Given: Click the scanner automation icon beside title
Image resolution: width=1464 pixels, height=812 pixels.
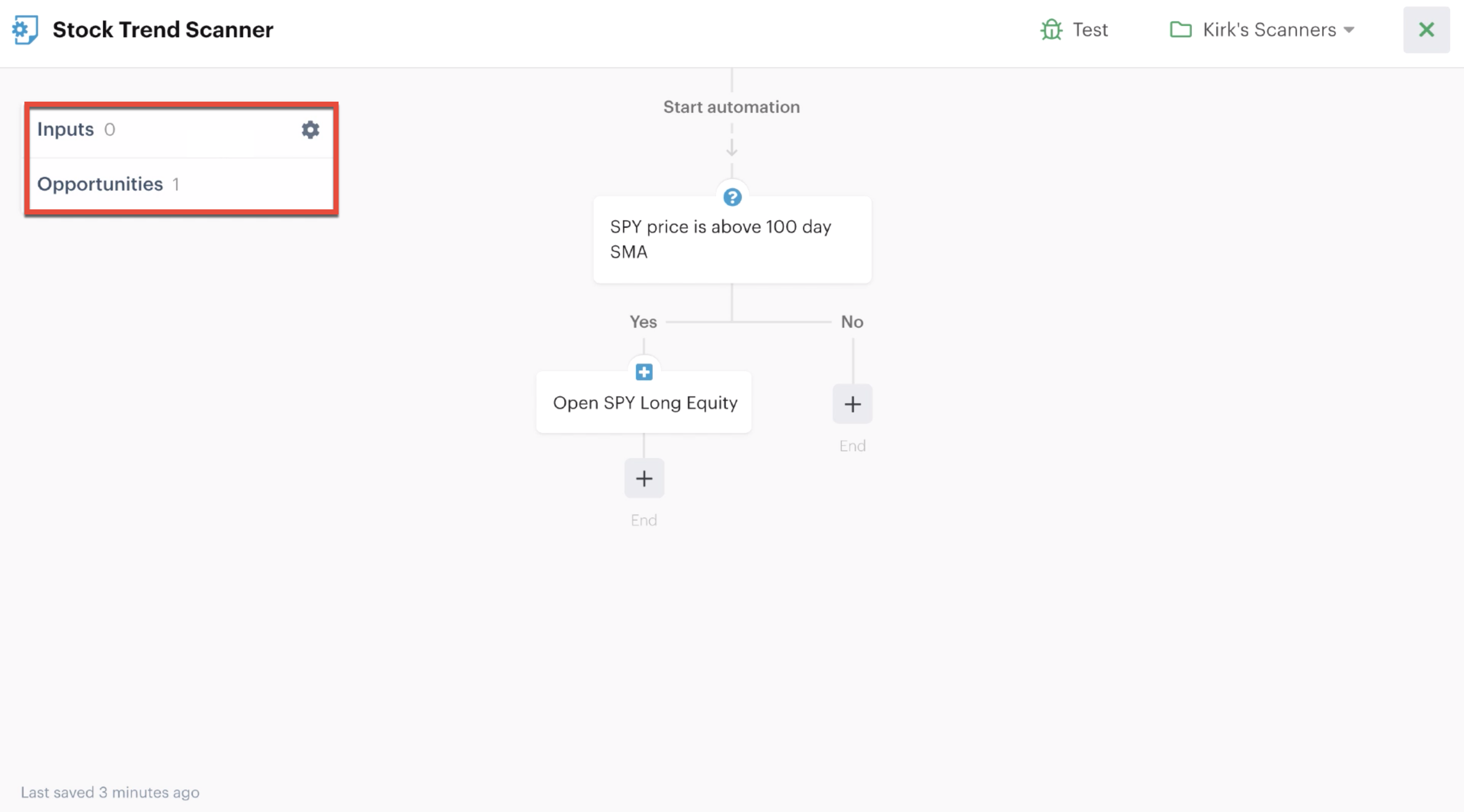Looking at the screenshot, I should click(x=25, y=29).
